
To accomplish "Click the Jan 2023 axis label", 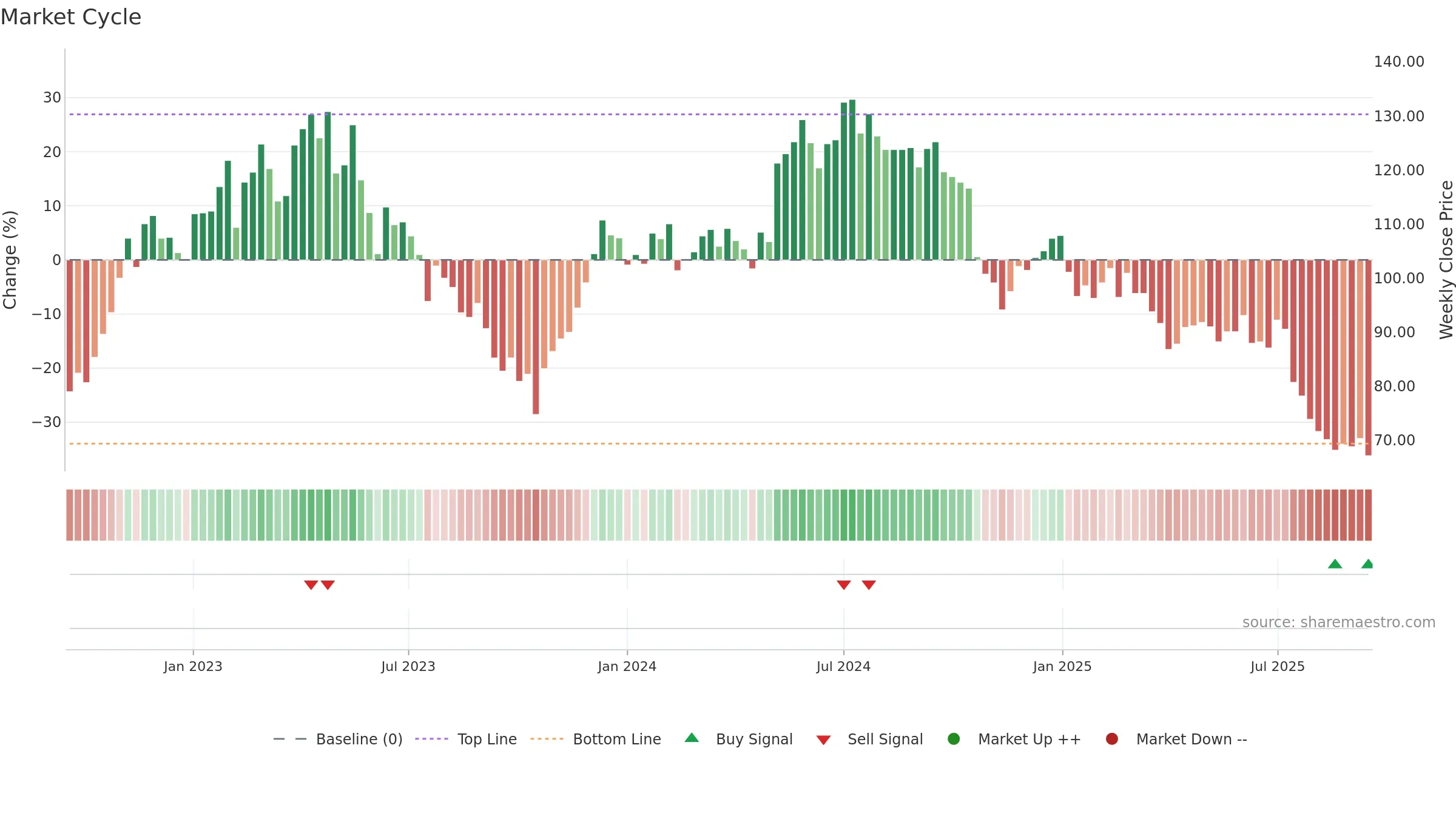I will 193,666.
